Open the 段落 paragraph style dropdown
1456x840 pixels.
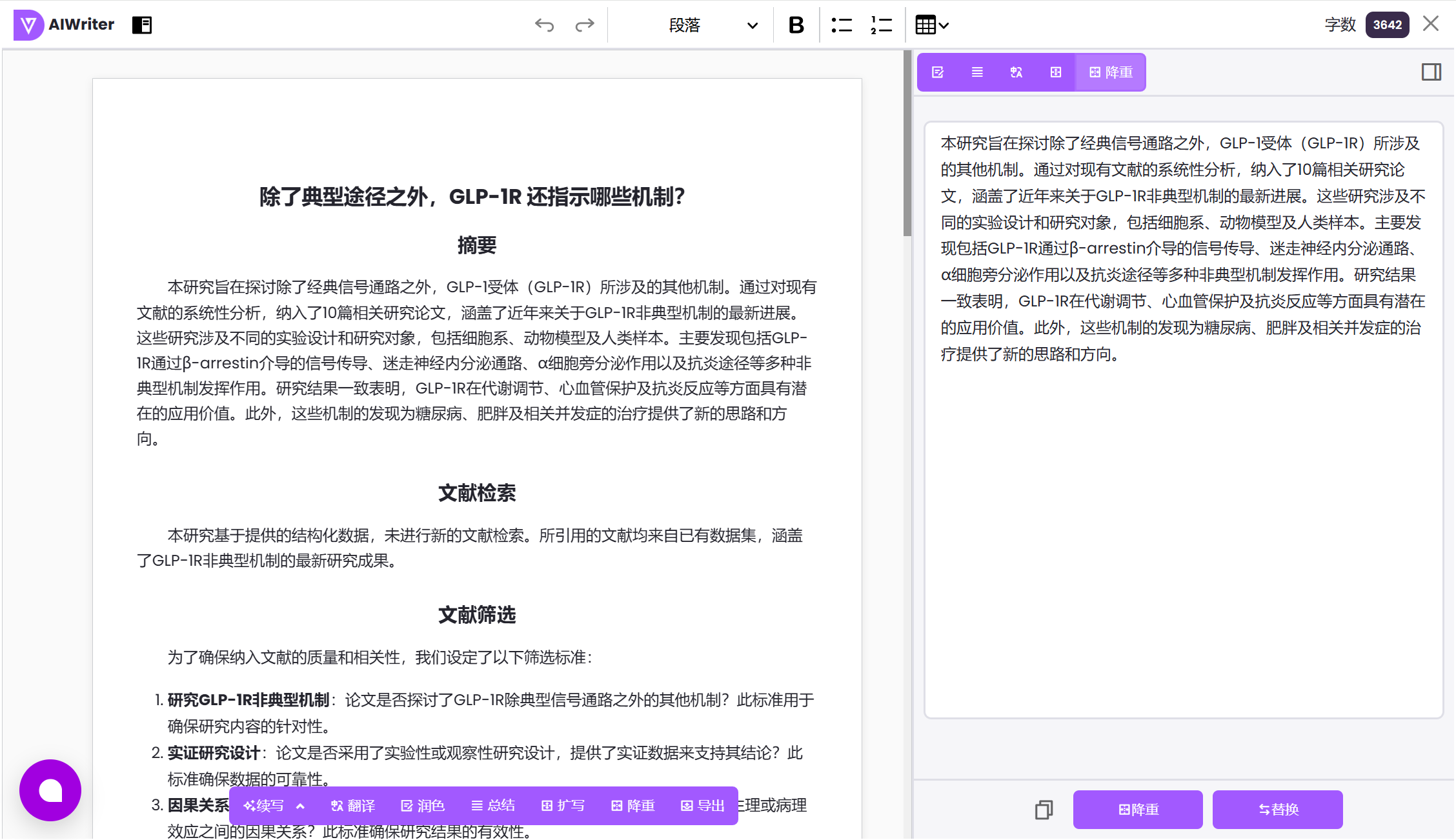coord(712,25)
